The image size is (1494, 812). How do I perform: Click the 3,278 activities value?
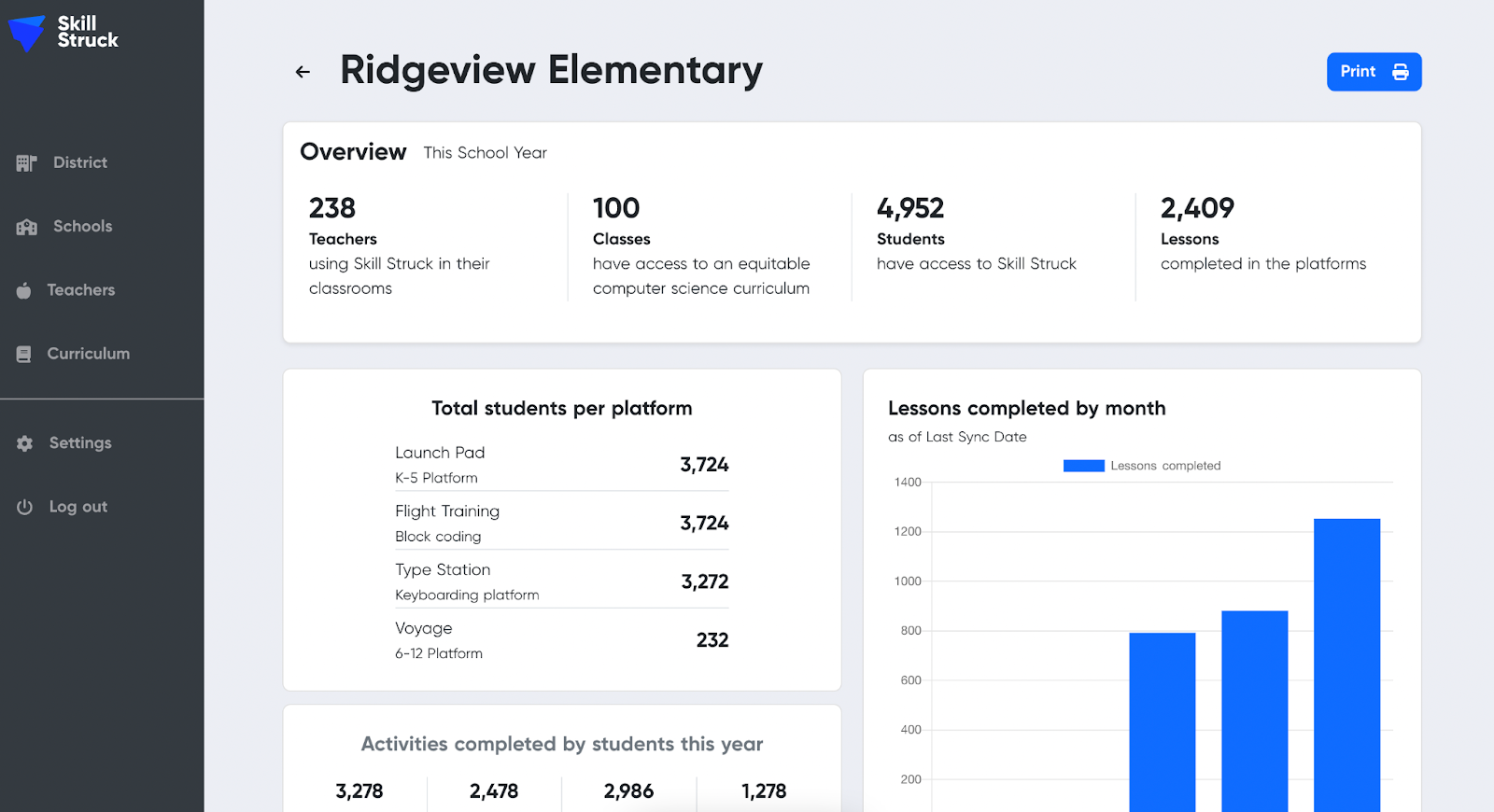point(359,791)
